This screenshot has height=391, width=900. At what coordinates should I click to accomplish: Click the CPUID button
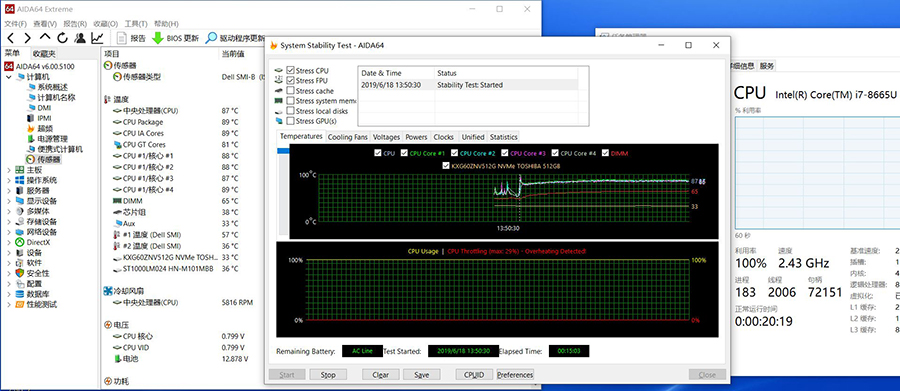[474, 375]
